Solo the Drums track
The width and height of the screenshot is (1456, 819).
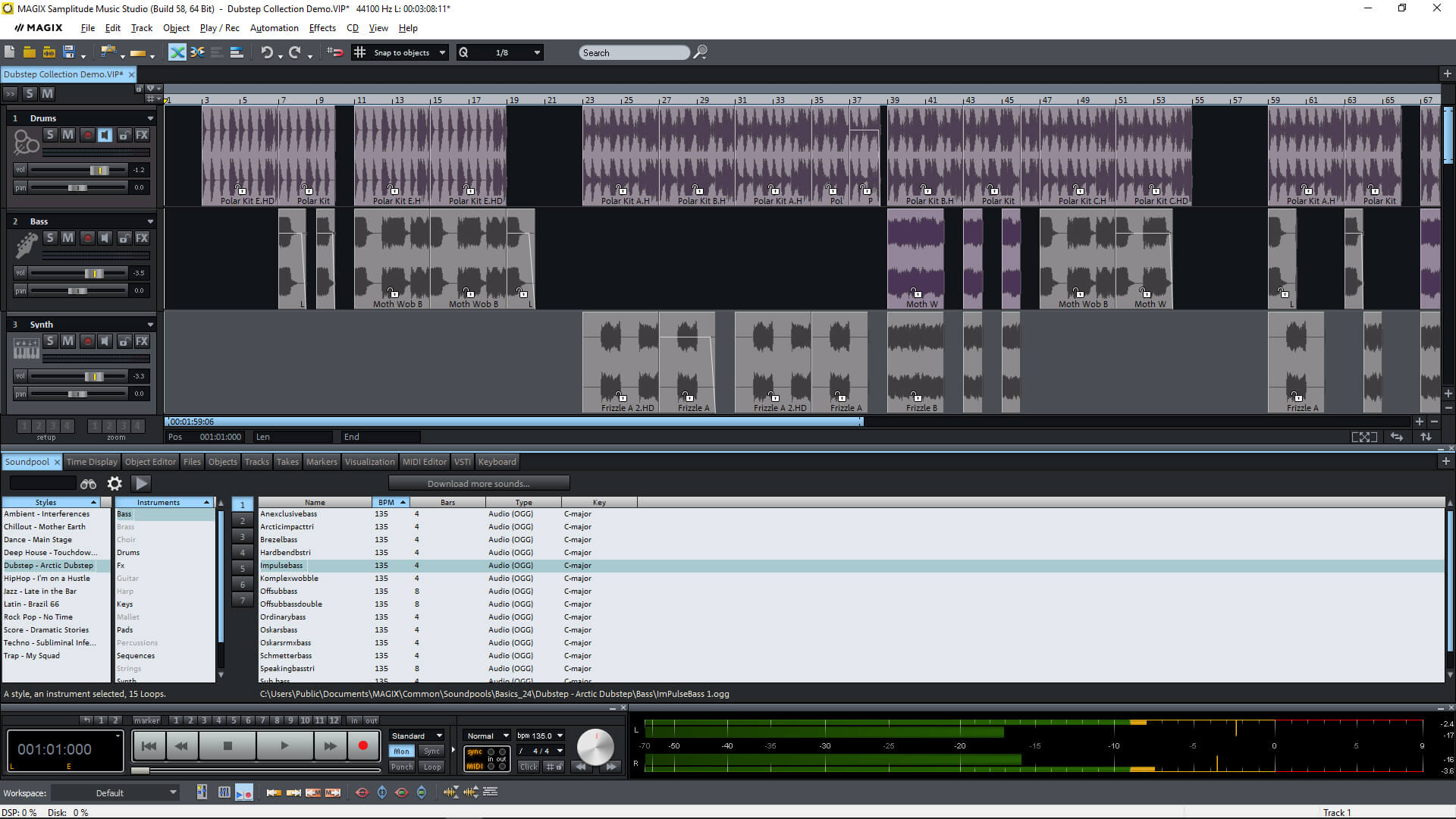50,135
